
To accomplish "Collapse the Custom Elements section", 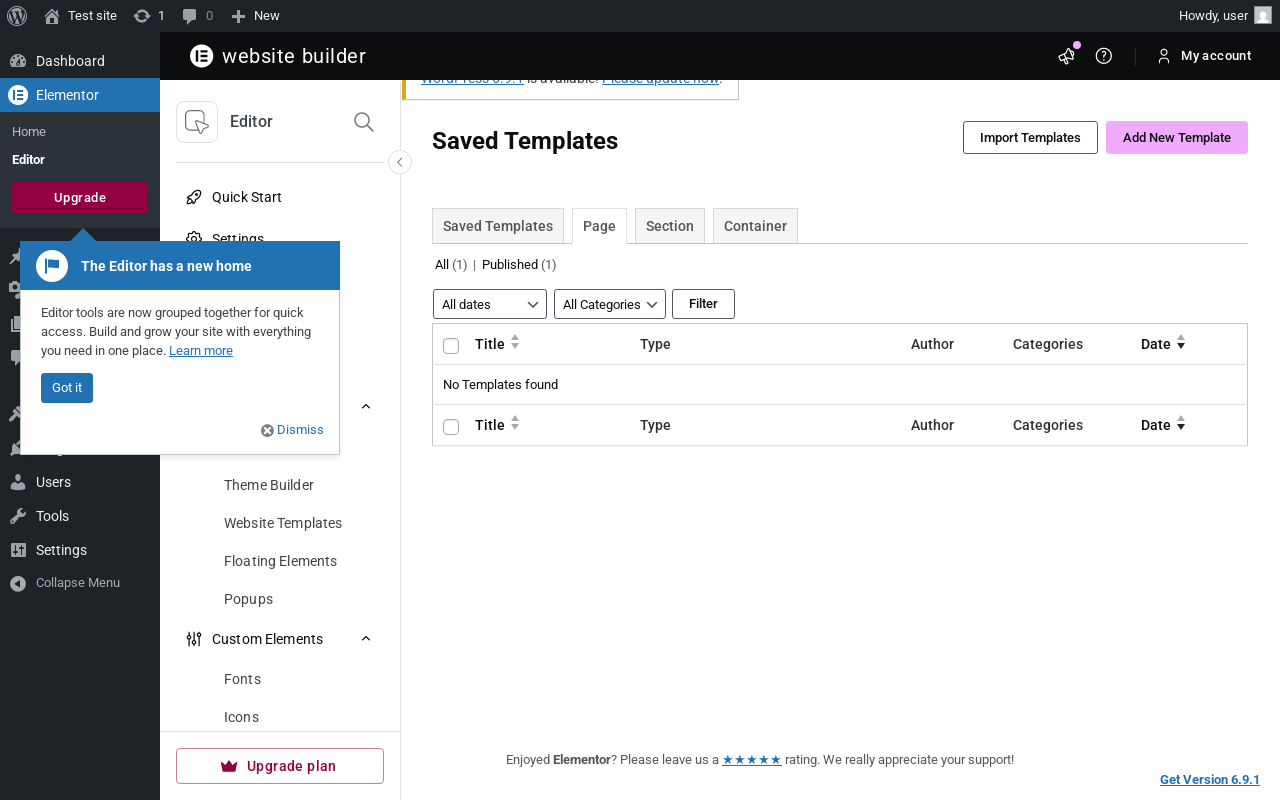I will [x=366, y=639].
